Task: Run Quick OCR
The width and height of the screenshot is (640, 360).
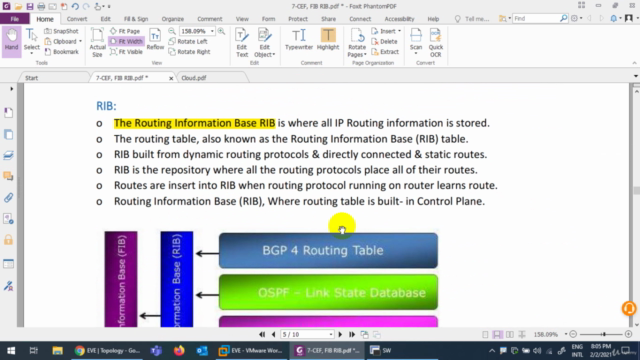Action: [436, 42]
